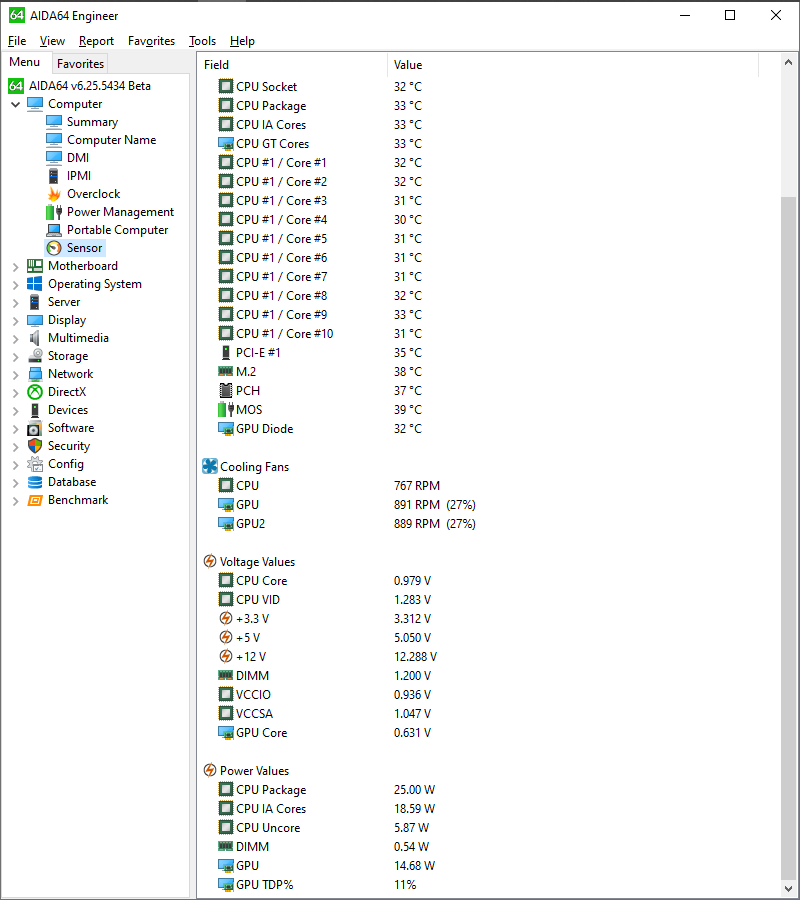Screen dimensions: 800x900
Task: Switch to the Menu panel tab
Action: coord(25,62)
